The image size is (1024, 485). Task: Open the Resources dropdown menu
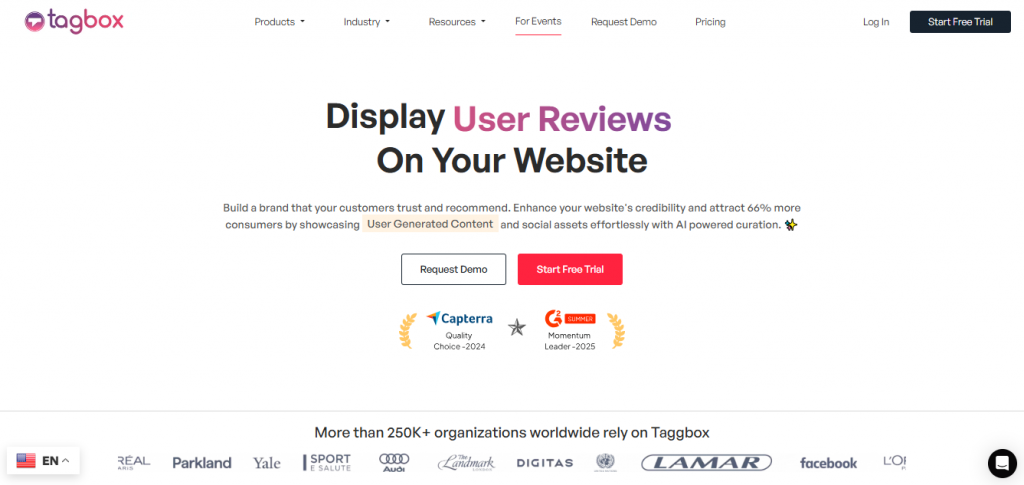click(456, 22)
